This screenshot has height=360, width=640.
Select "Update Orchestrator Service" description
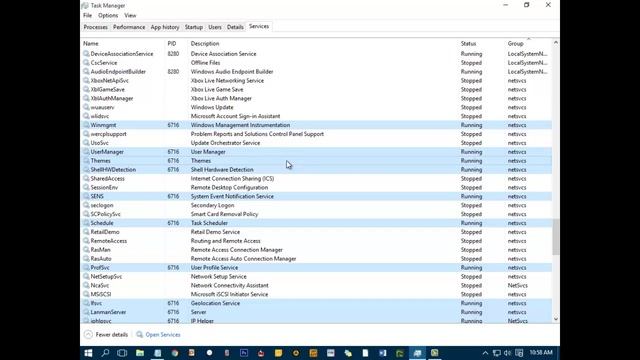coord(225,143)
